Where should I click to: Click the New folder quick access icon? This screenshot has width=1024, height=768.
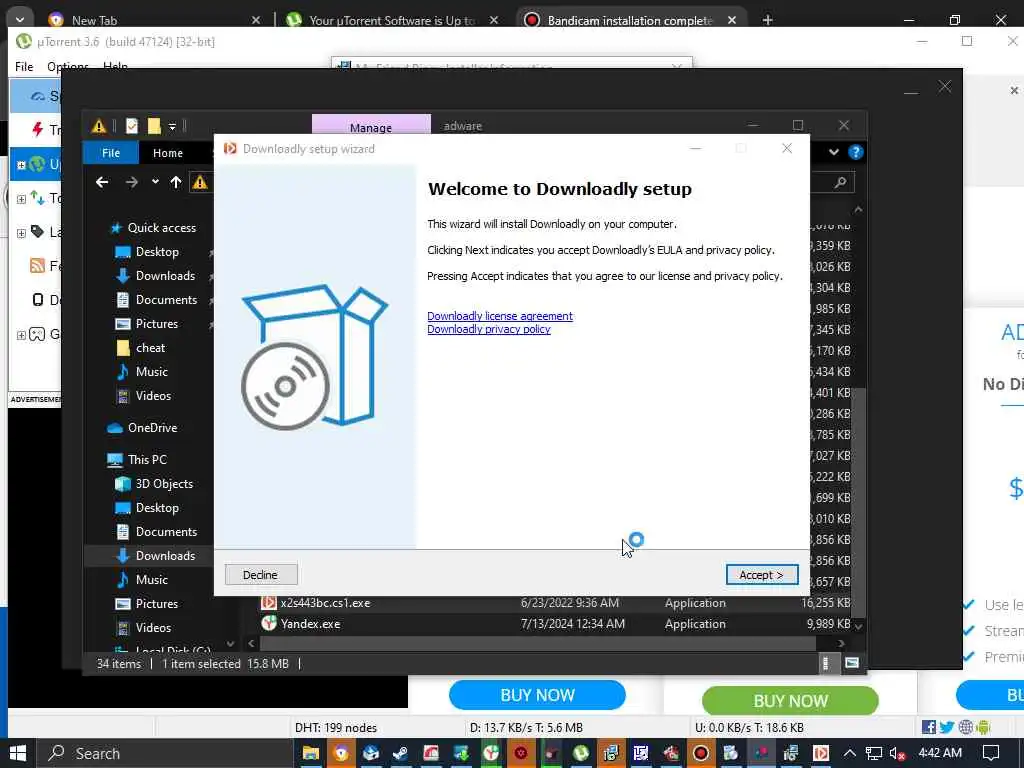pyautogui.click(x=154, y=126)
